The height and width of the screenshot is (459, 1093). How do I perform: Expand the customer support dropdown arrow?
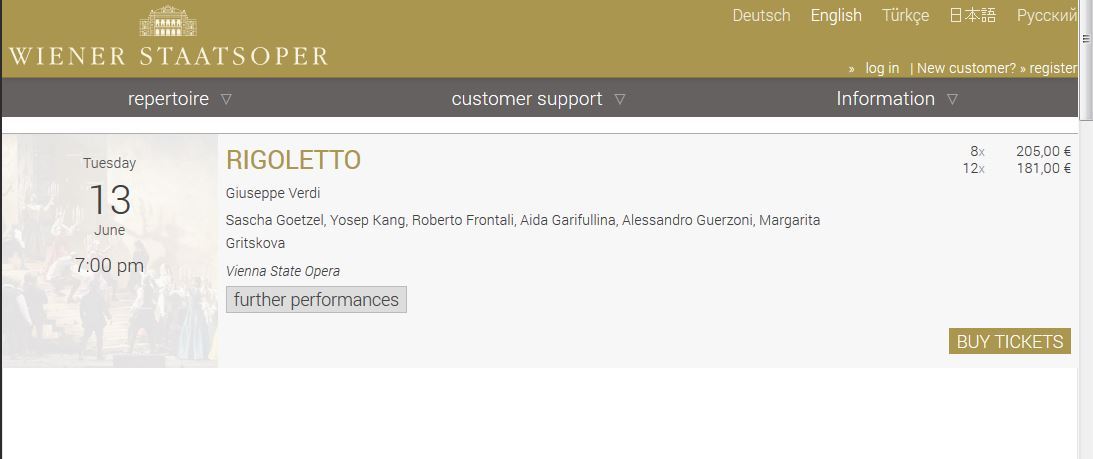620,99
